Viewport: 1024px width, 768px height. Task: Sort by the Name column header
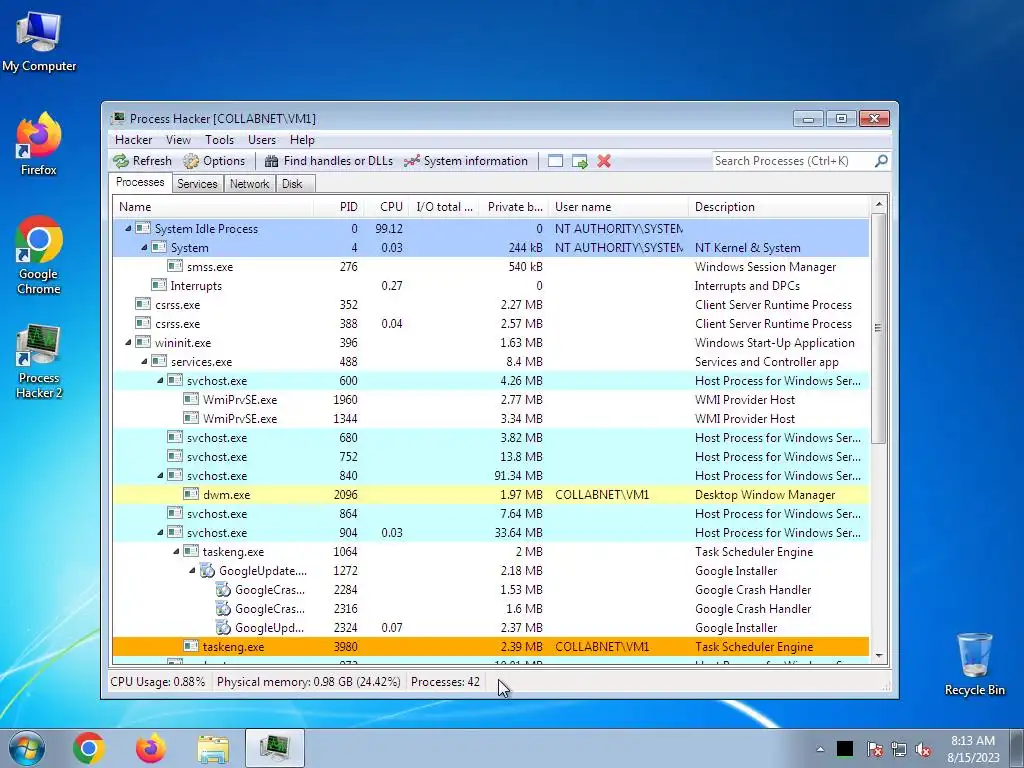[213, 207]
